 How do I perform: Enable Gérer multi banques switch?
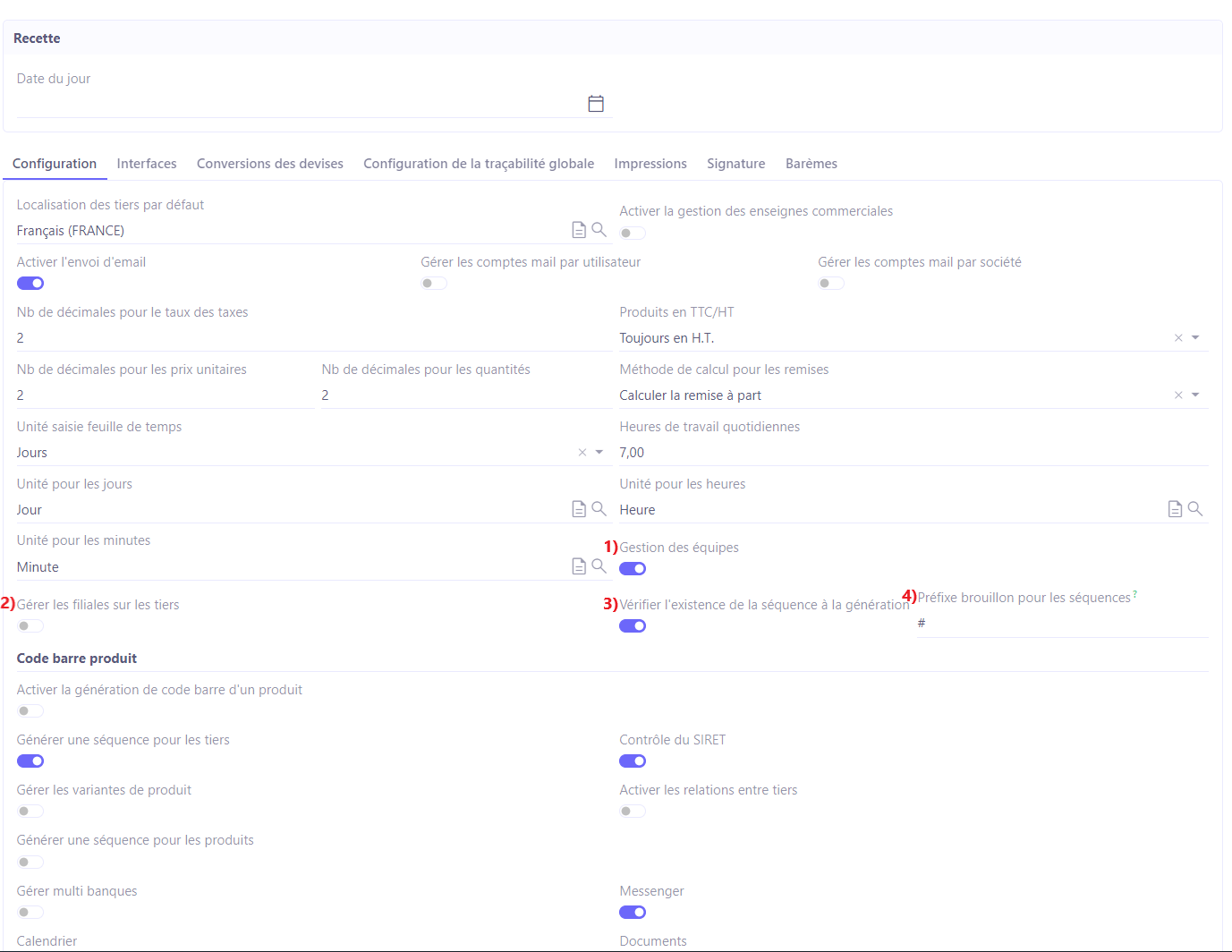30,913
